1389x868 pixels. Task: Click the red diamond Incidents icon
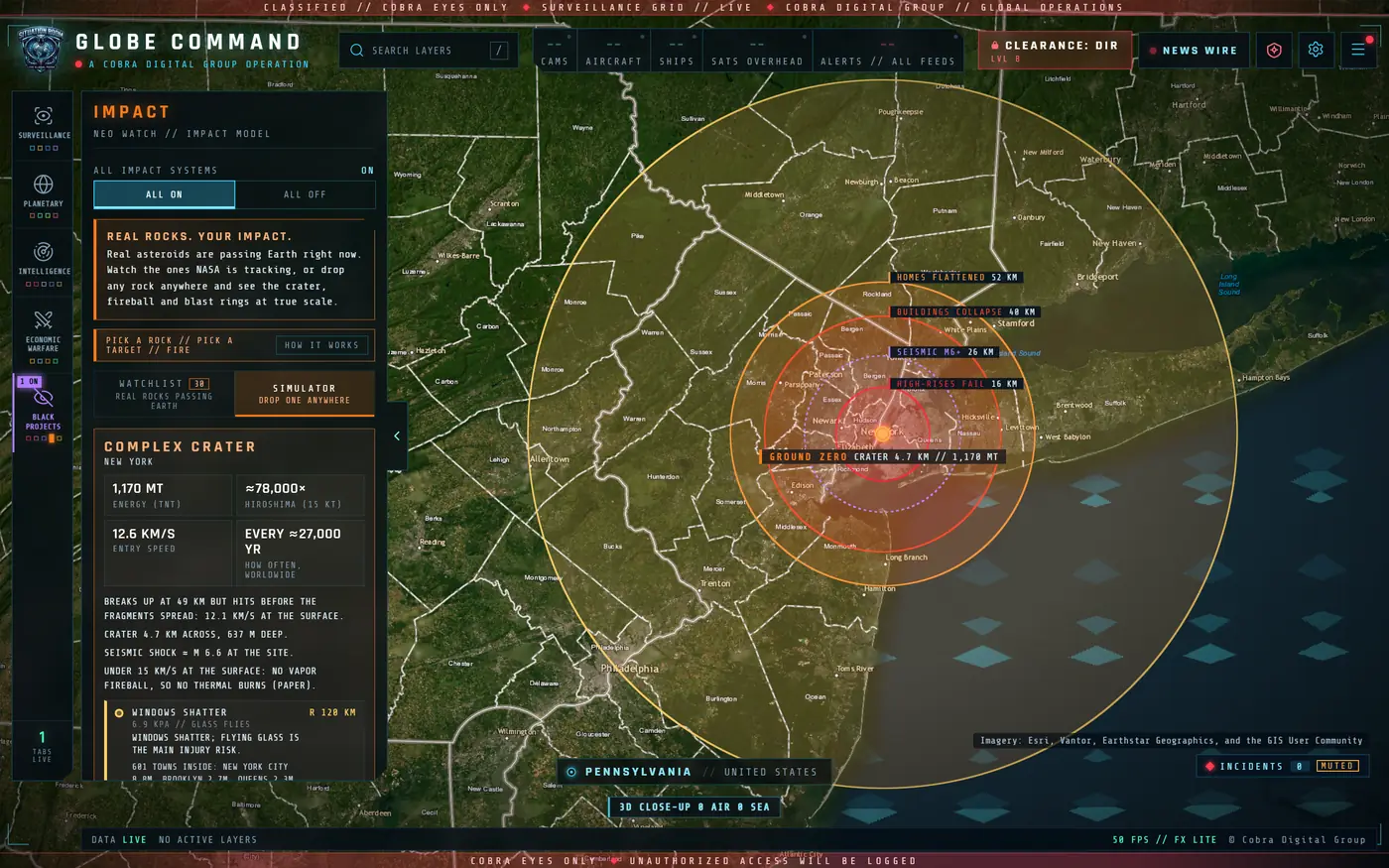tap(1209, 766)
